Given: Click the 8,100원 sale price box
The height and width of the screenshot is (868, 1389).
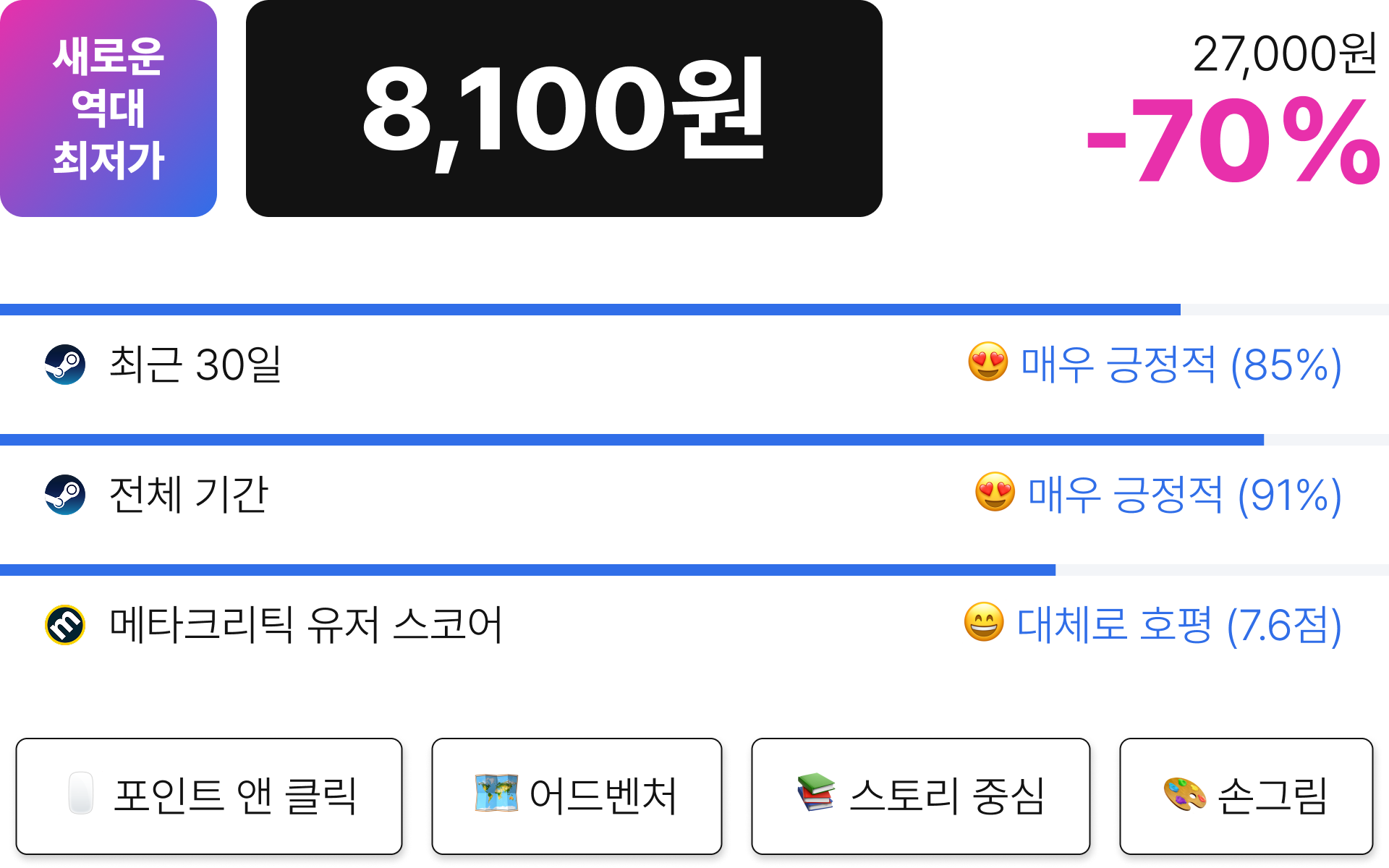Looking at the screenshot, I should point(564,109).
